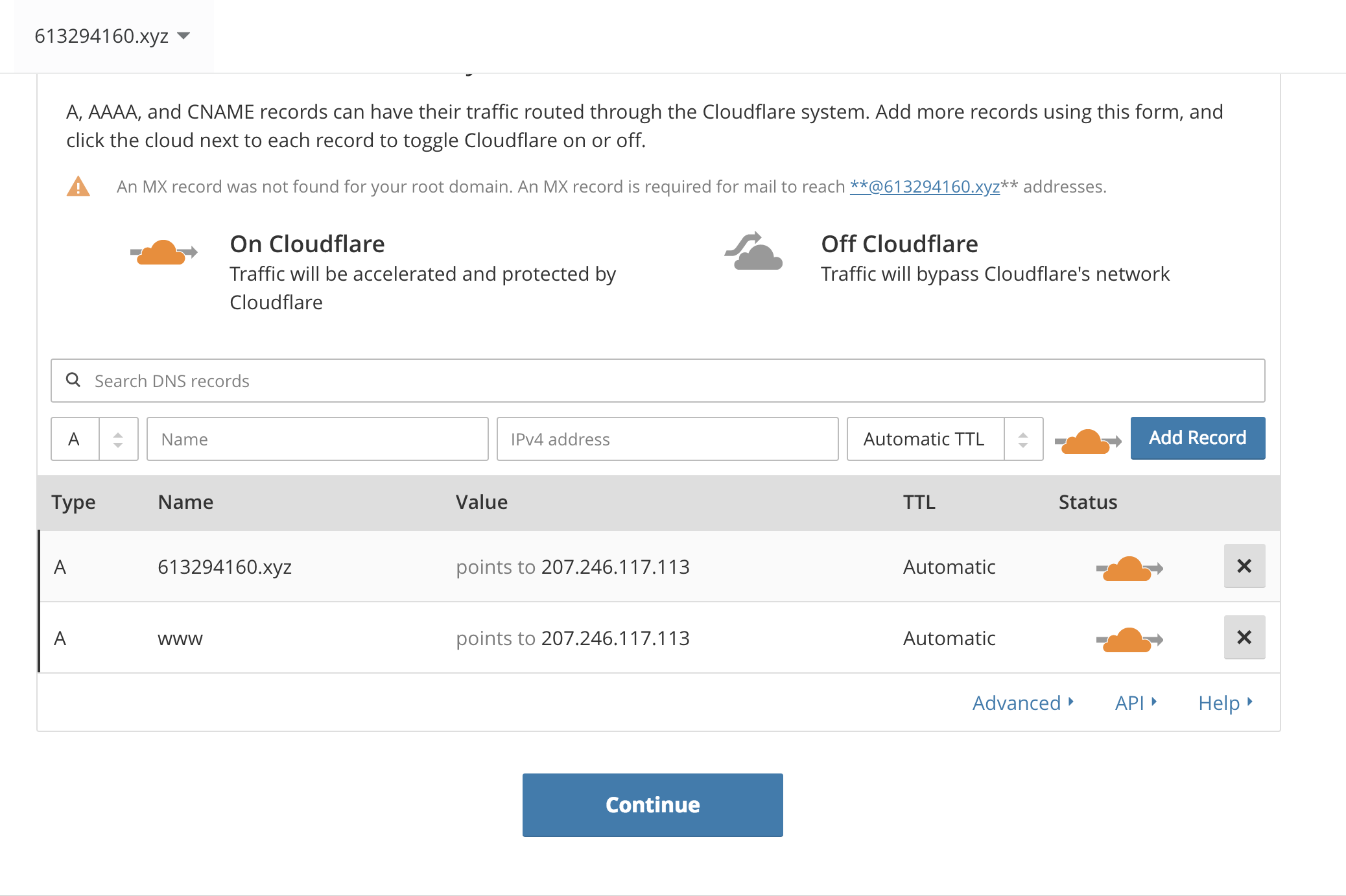Expand the Help section
This screenshot has height=896, width=1346.
point(1225,703)
